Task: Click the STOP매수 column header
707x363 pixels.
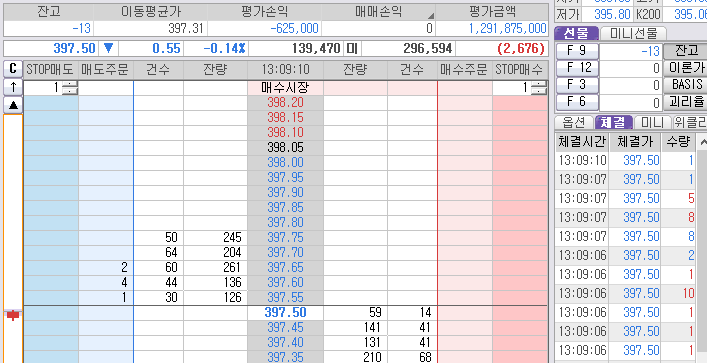Action: coord(520,69)
